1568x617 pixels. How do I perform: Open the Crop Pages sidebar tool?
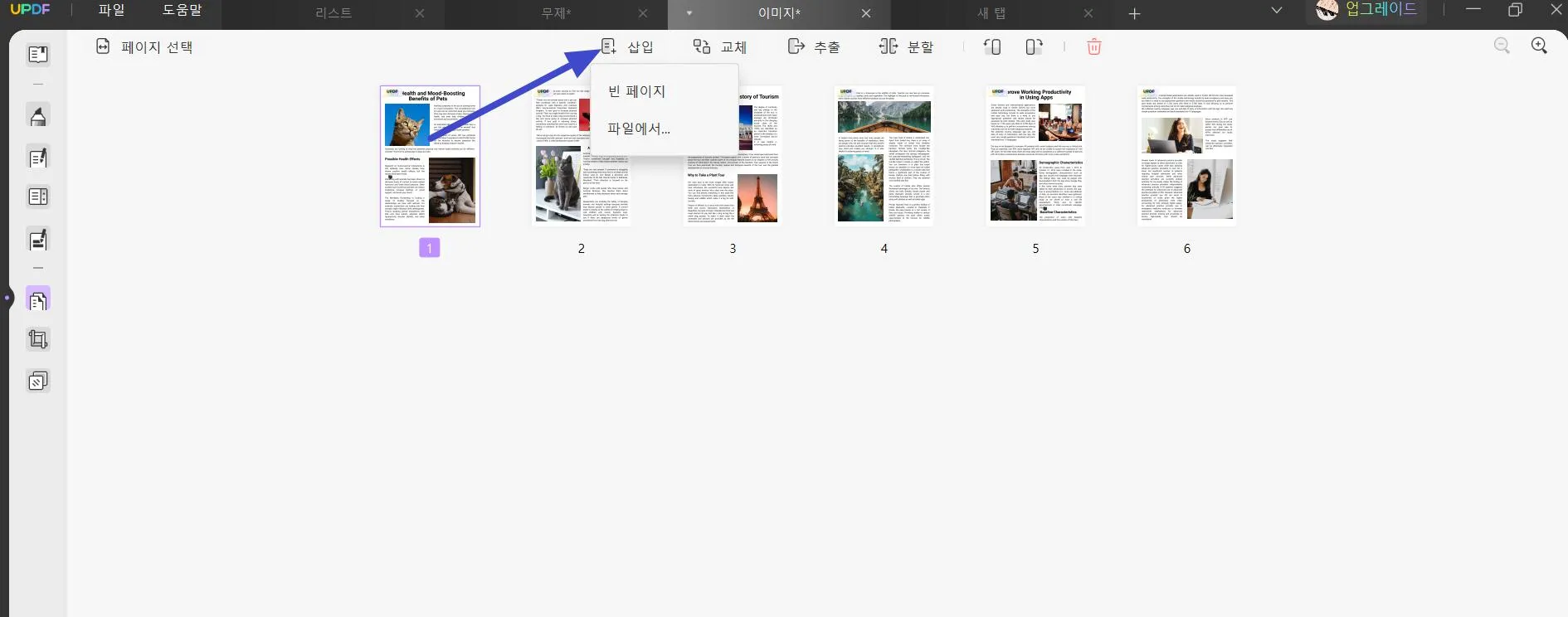(38, 339)
